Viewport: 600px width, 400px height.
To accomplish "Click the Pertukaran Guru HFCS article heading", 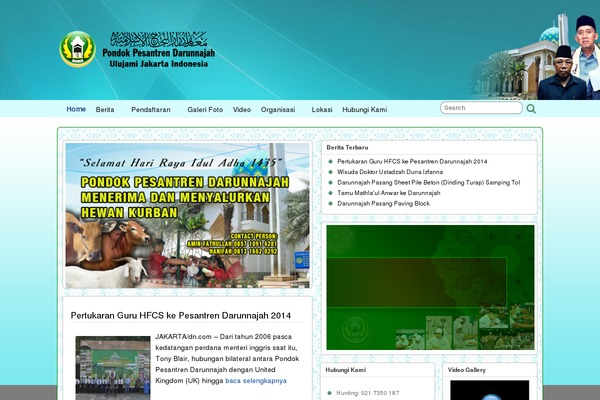I will tap(181, 316).
